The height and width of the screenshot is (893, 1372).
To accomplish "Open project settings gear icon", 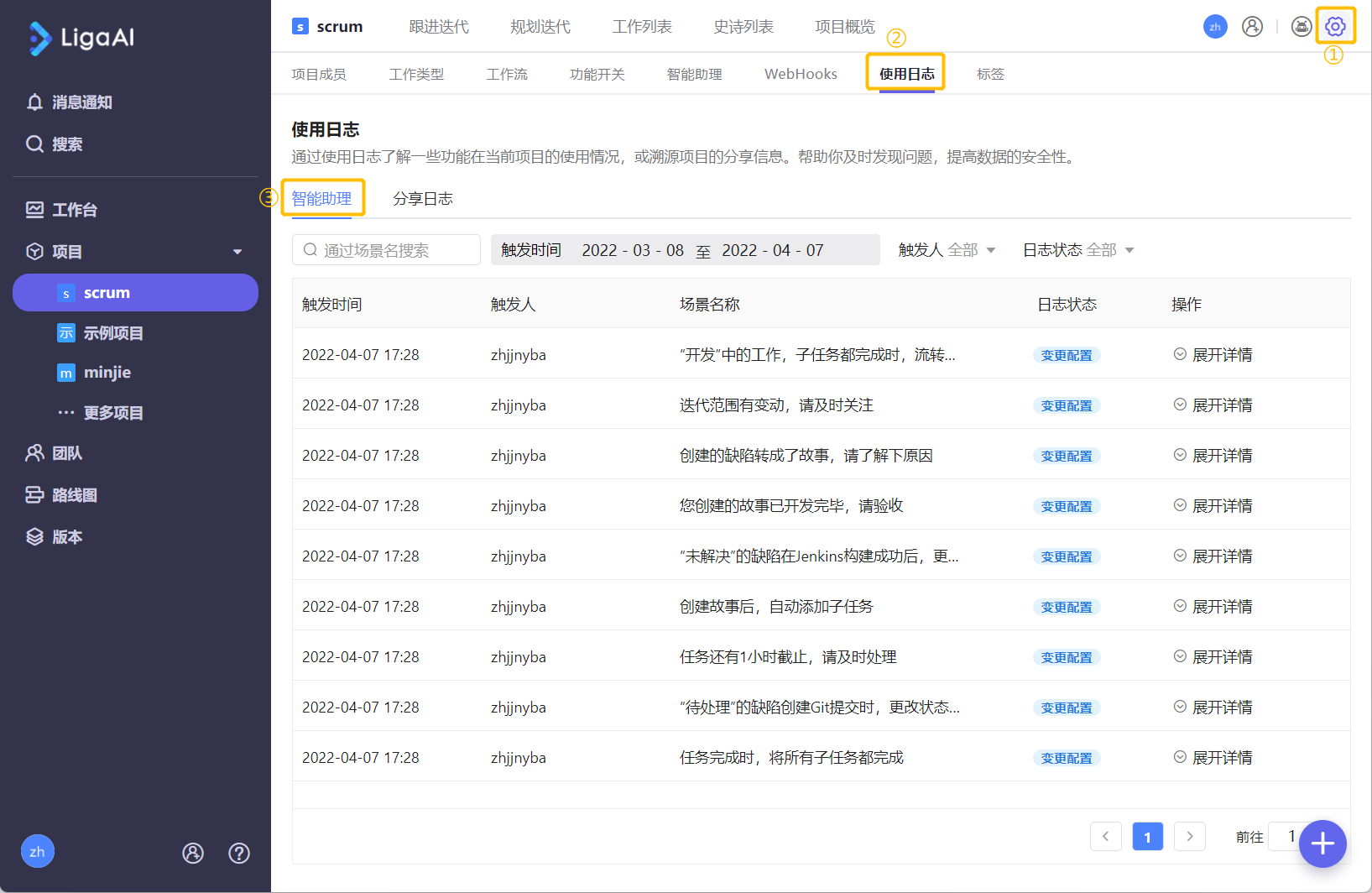I will (1334, 27).
